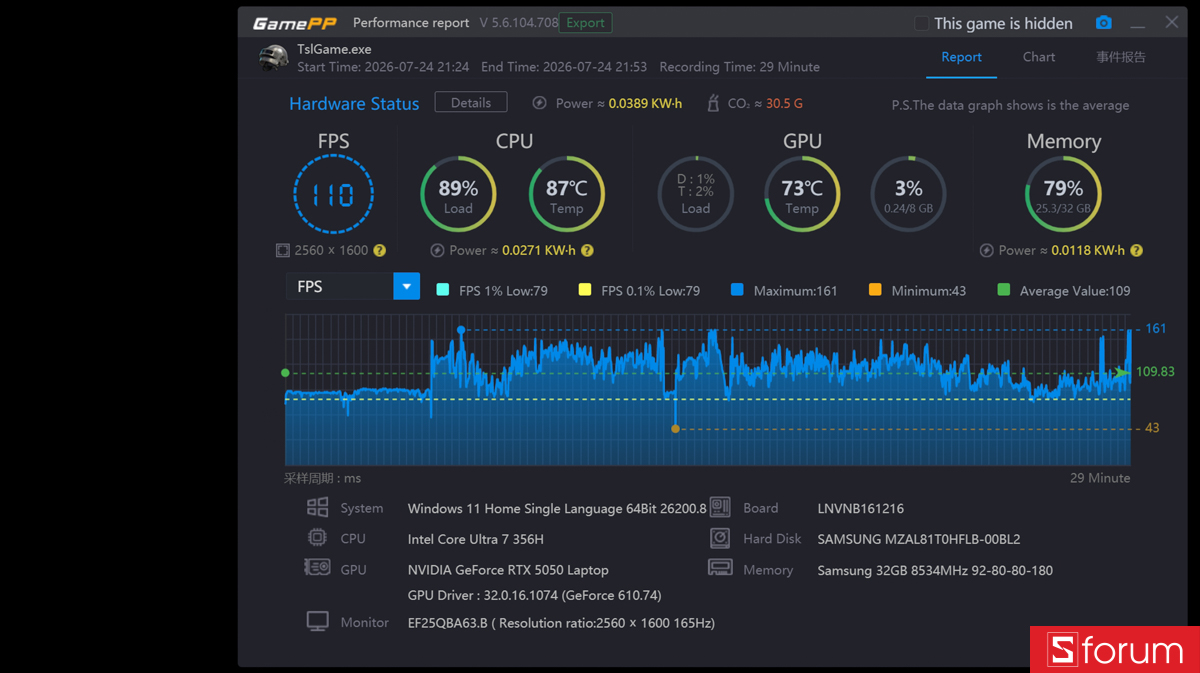Click the 'Intel Core Ultra 7 356H' text

[x=476, y=539]
